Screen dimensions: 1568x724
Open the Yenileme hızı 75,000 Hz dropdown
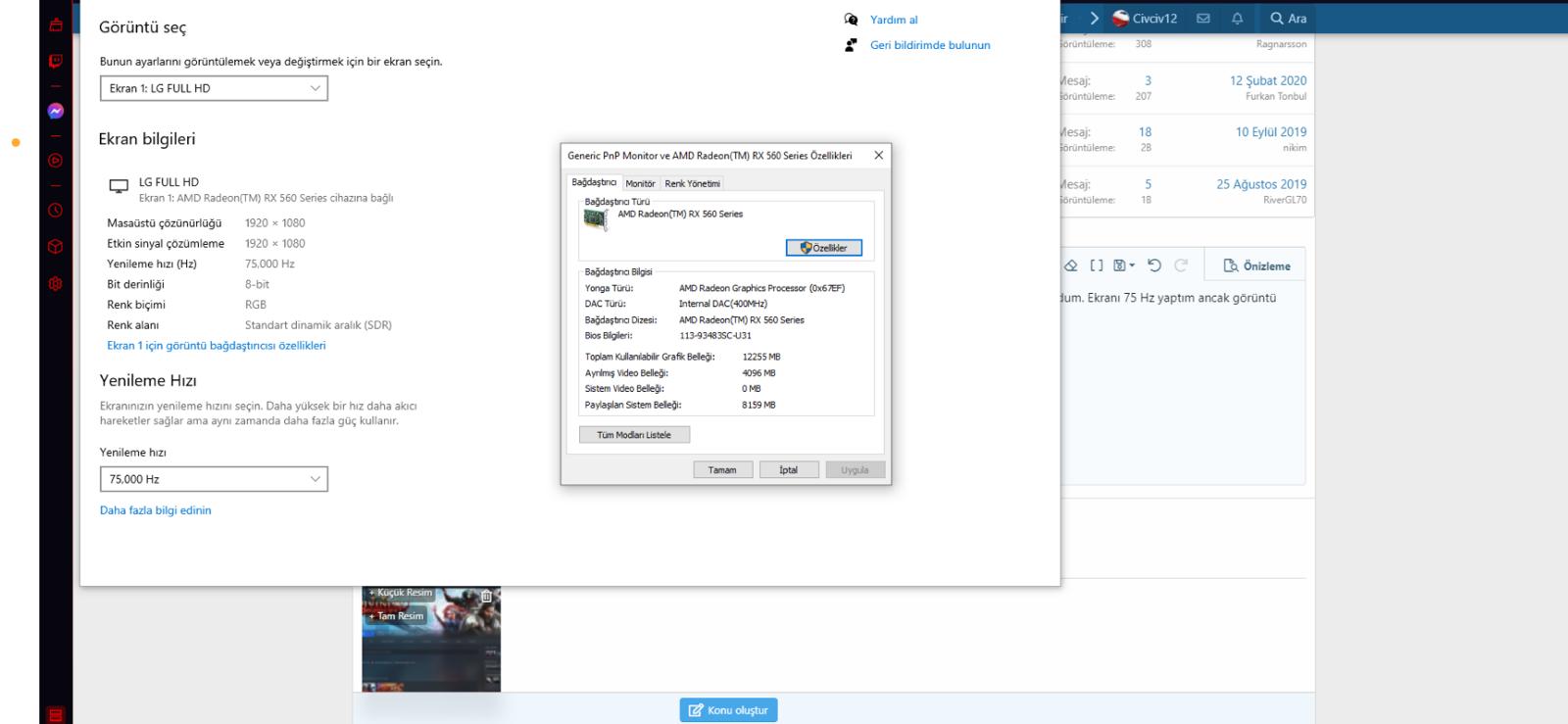pyautogui.click(x=214, y=479)
